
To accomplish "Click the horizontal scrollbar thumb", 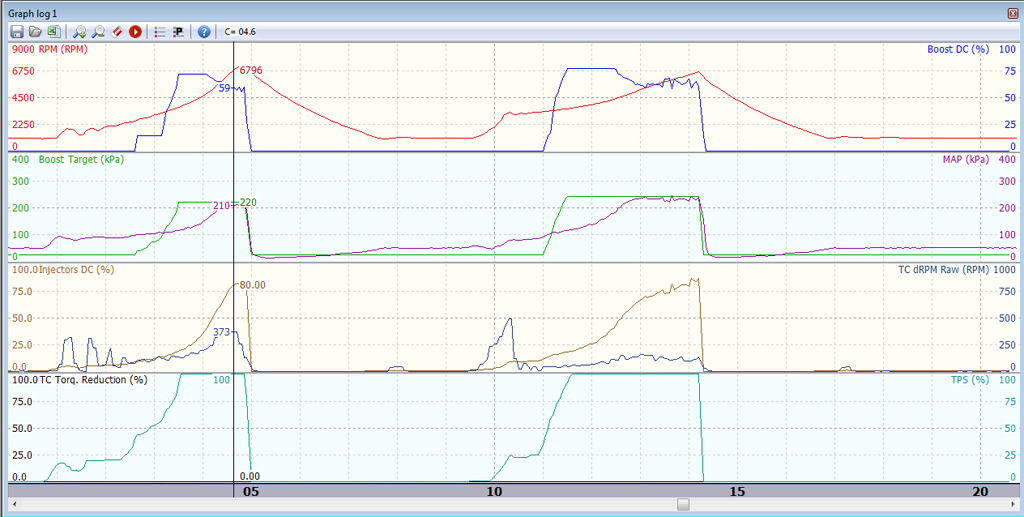I will 682,505.
